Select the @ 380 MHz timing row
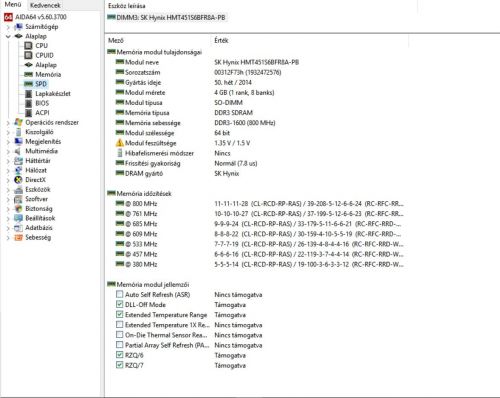 point(260,264)
